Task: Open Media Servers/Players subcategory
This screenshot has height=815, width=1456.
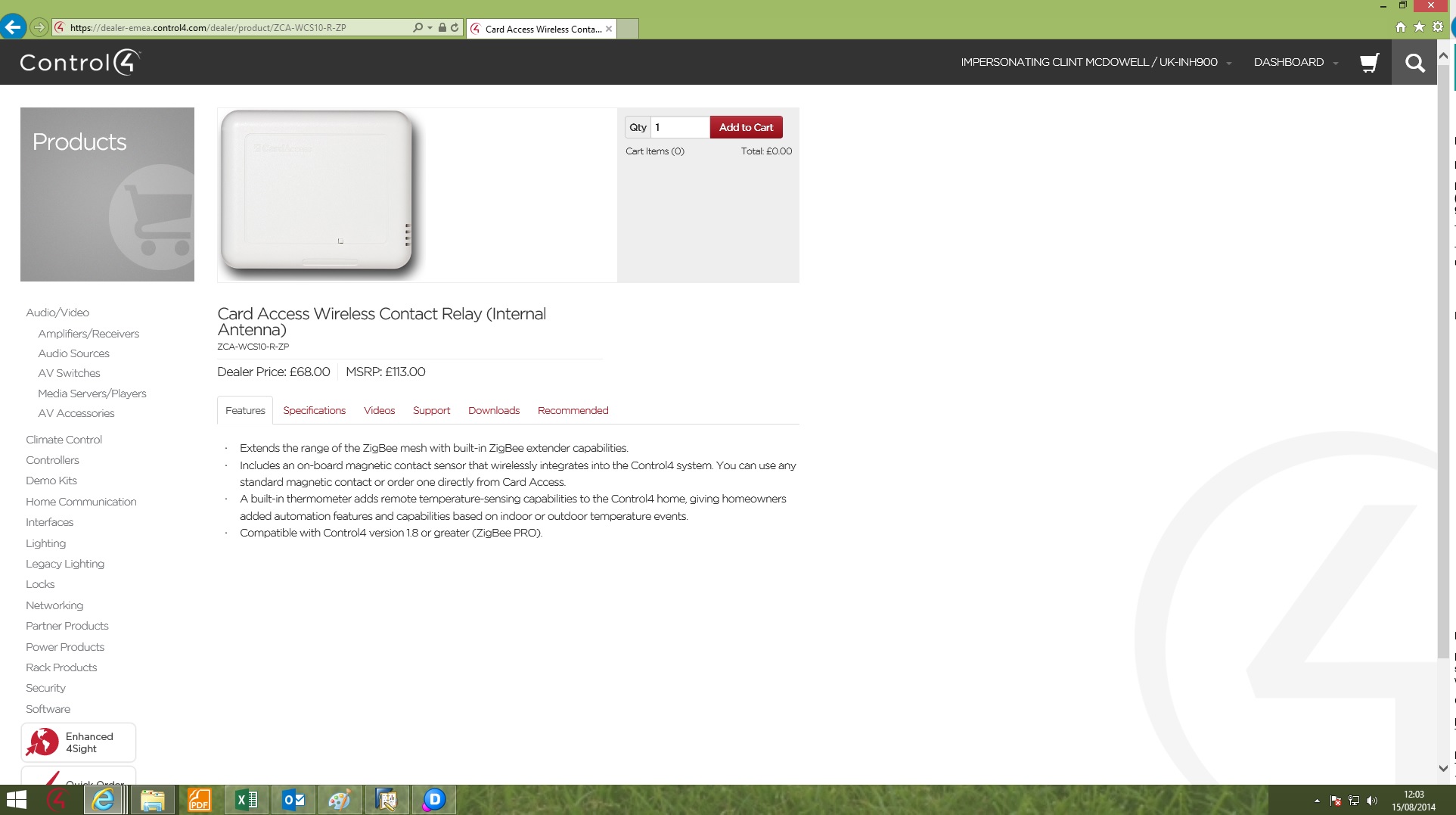Action: 92,394
